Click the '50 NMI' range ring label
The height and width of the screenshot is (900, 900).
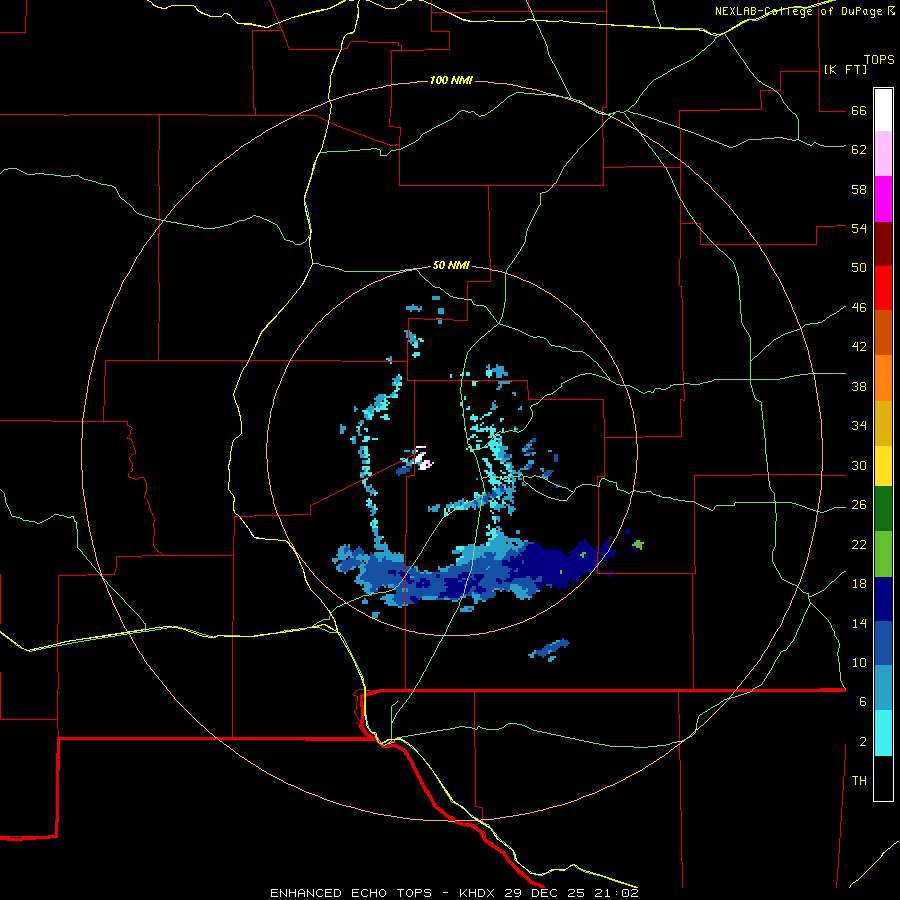coord(451,265)
